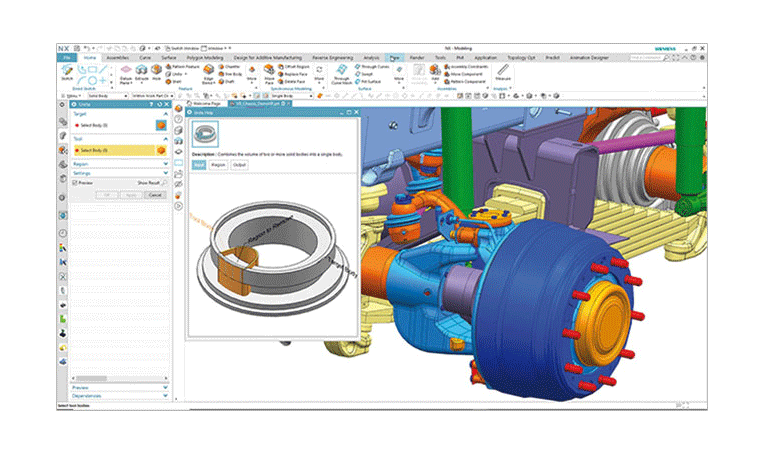Screen dimensions: 765x454
Task: Switch to the Surface ribbon tab
Action: click(x=169, y=58)
